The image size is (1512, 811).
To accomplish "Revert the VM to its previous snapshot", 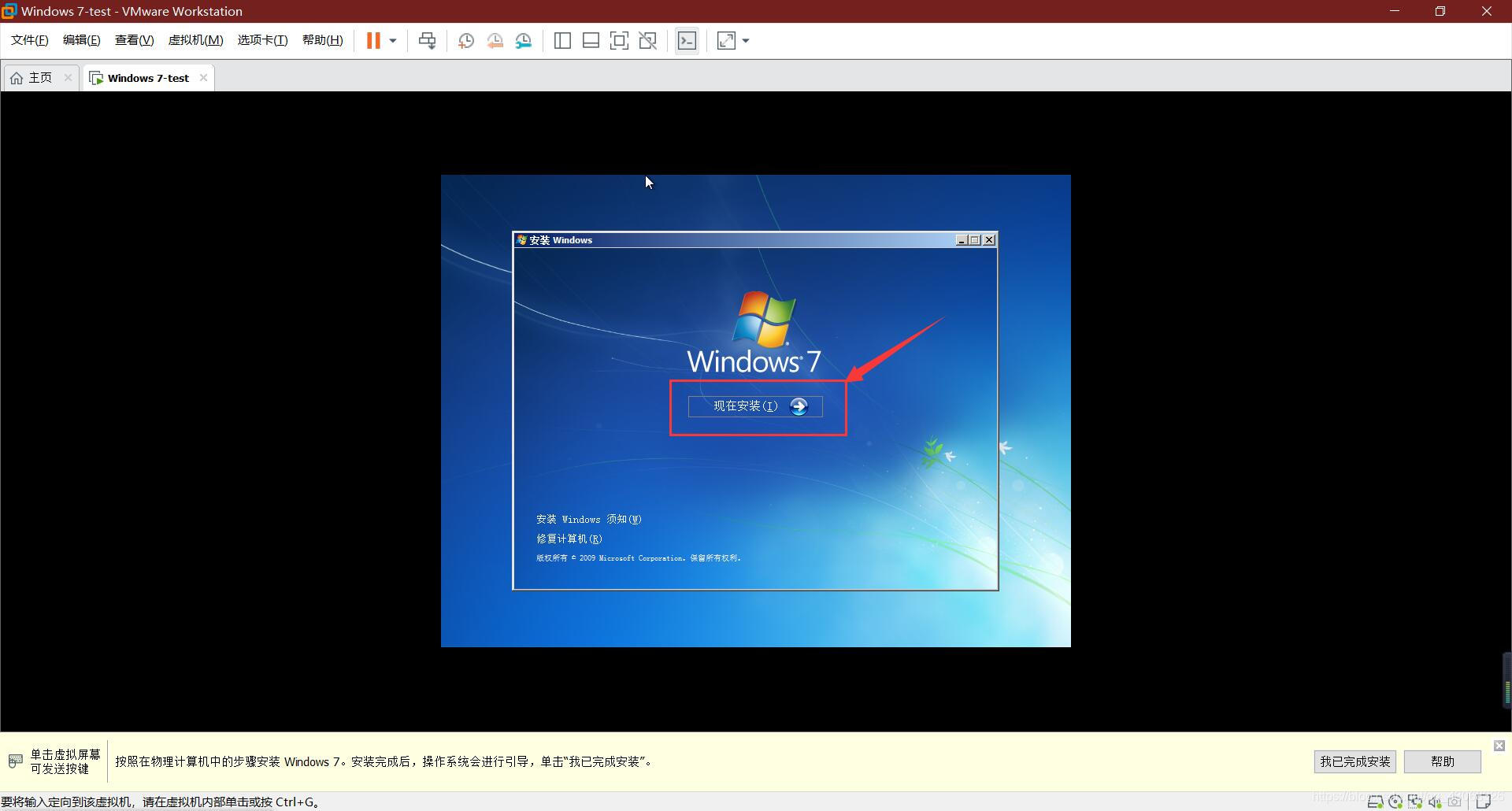I will click(495, 41).
